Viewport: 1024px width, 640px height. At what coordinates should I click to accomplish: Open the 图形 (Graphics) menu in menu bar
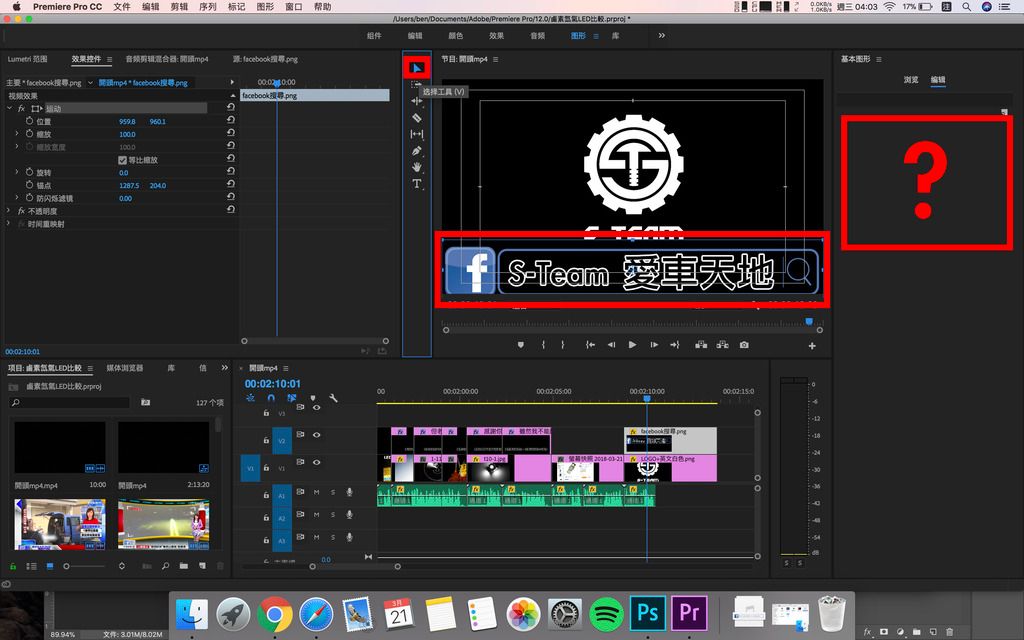click(x=265, y=7)
